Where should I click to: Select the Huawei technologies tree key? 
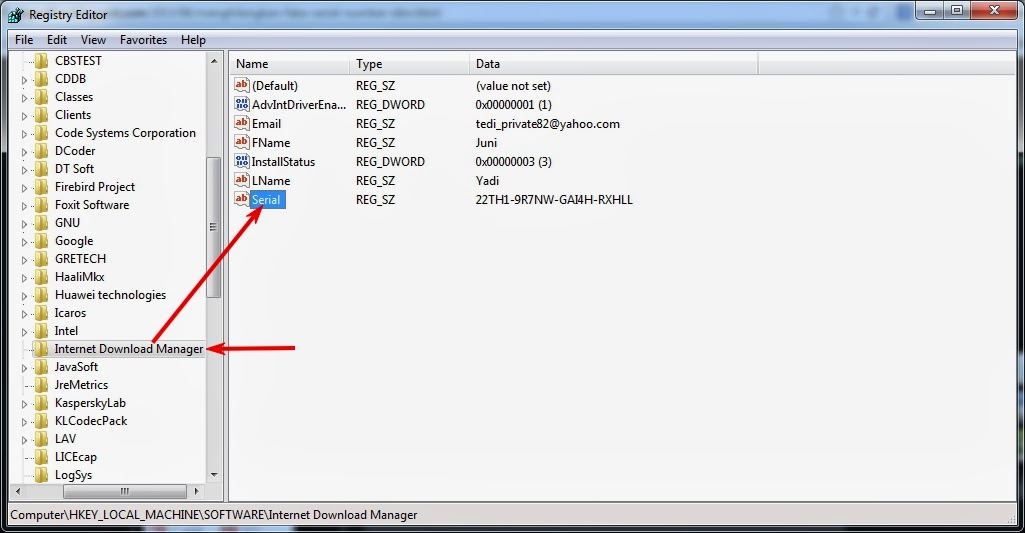pos(110,295)
